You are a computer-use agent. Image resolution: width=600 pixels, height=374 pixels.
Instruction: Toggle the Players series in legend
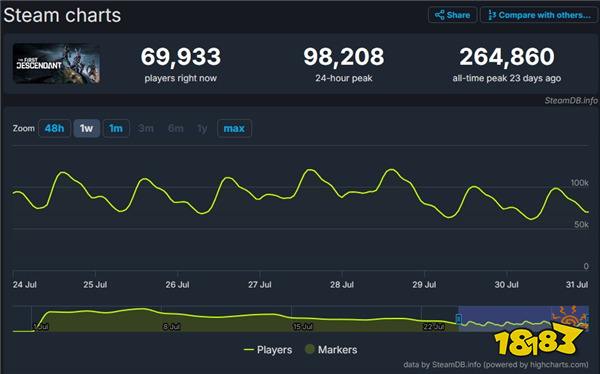point(268,350)
